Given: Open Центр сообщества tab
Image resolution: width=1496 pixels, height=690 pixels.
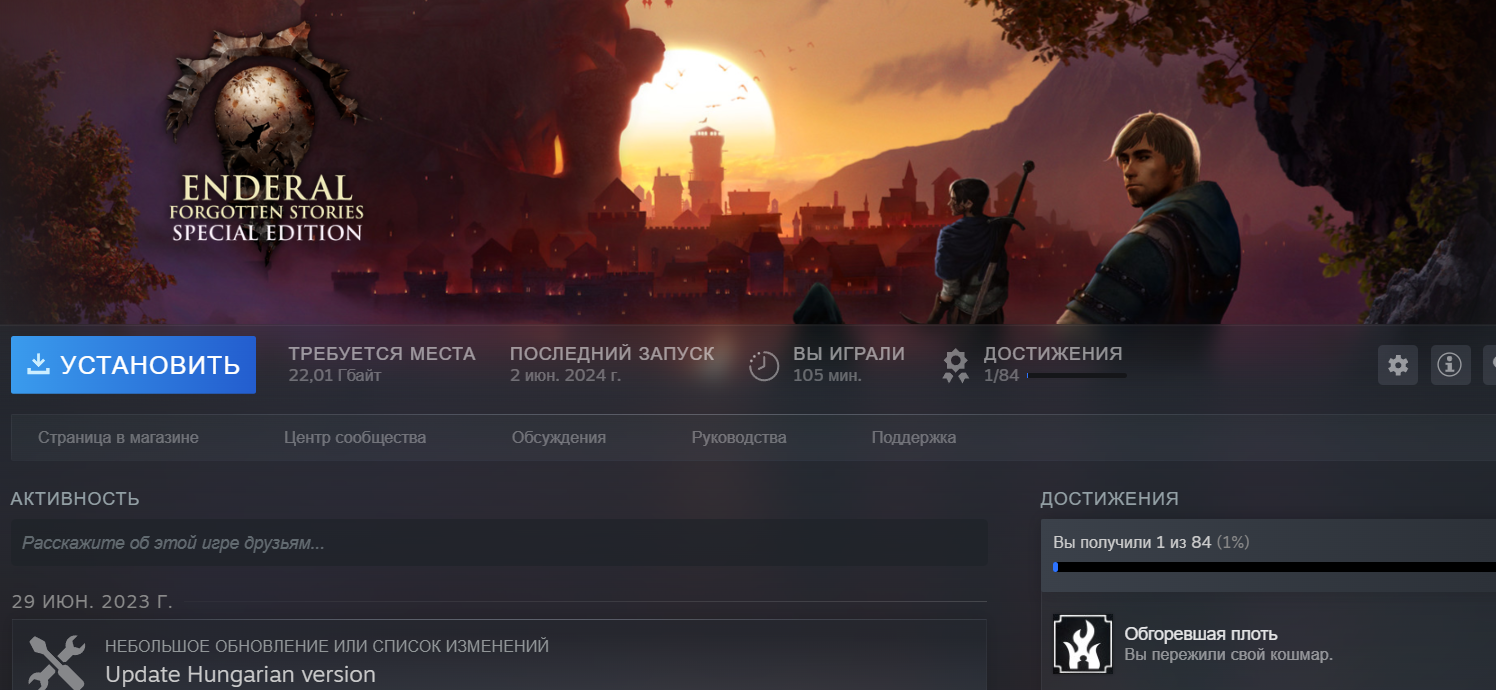Looking at the screenshot, I should coord(355,438).
